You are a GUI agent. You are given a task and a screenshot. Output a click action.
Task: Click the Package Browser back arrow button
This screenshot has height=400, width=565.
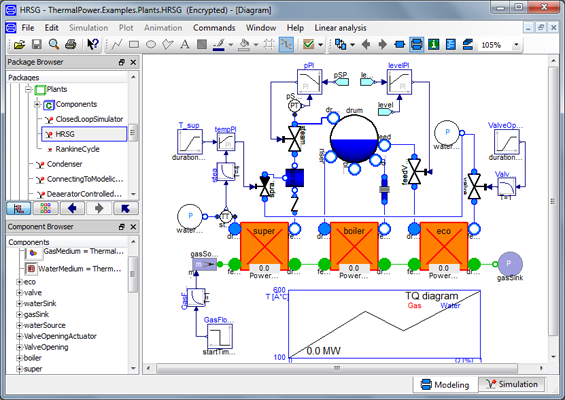72,208
